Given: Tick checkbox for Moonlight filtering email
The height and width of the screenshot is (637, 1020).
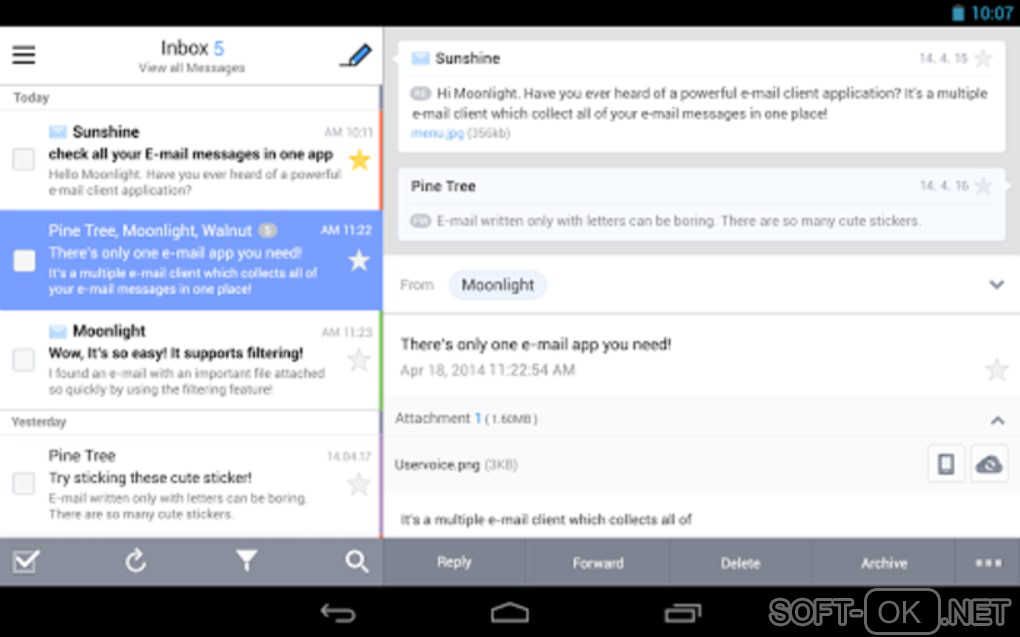Looking at the screenshot, I should click(24, 359).
